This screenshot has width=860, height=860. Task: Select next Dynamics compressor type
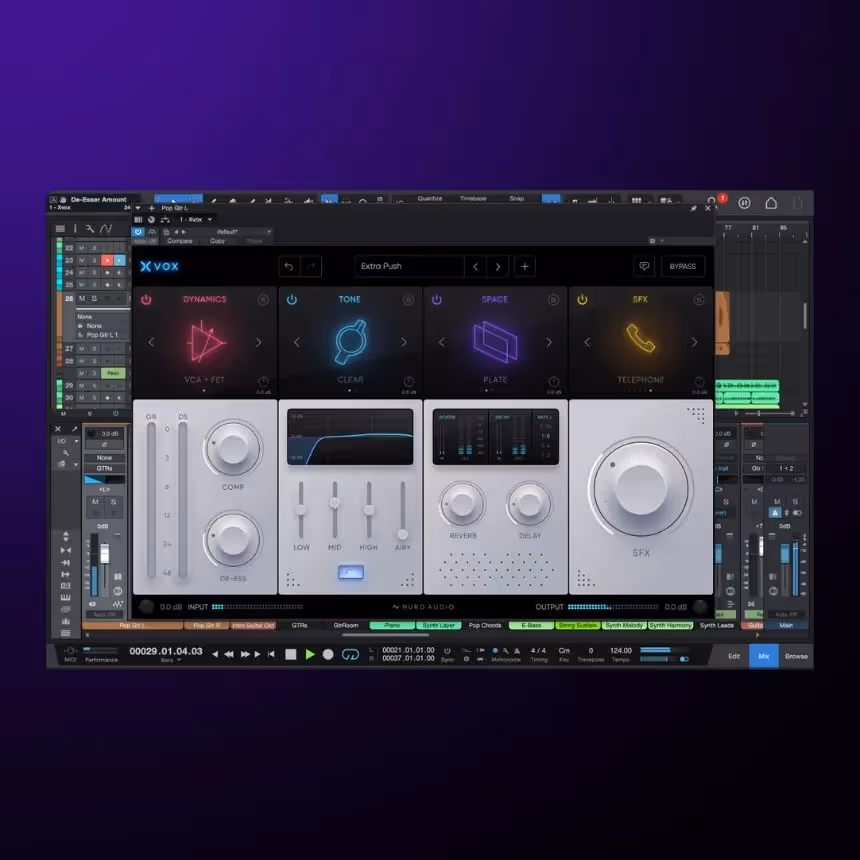click(x=258, y=342)
